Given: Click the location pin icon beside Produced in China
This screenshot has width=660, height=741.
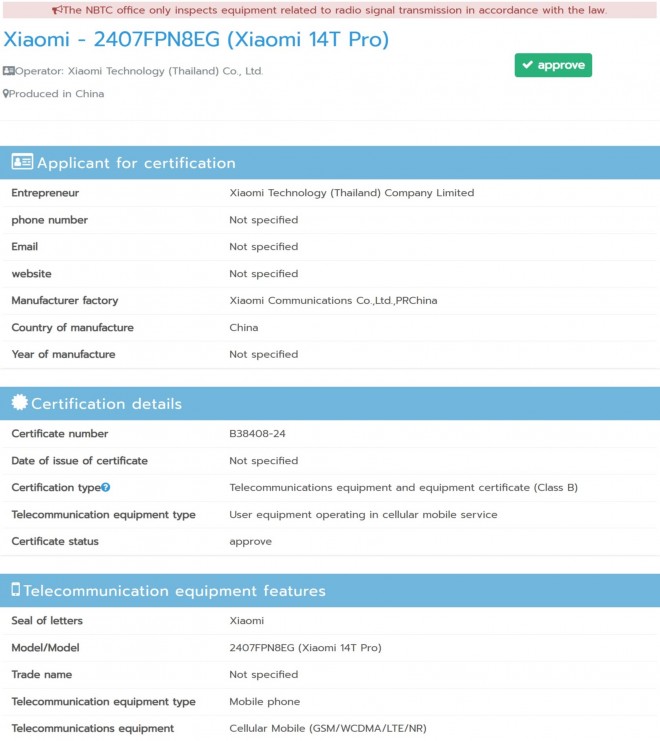Looking at the screenshot, I should pyautogui.click(x=6, y=94).
